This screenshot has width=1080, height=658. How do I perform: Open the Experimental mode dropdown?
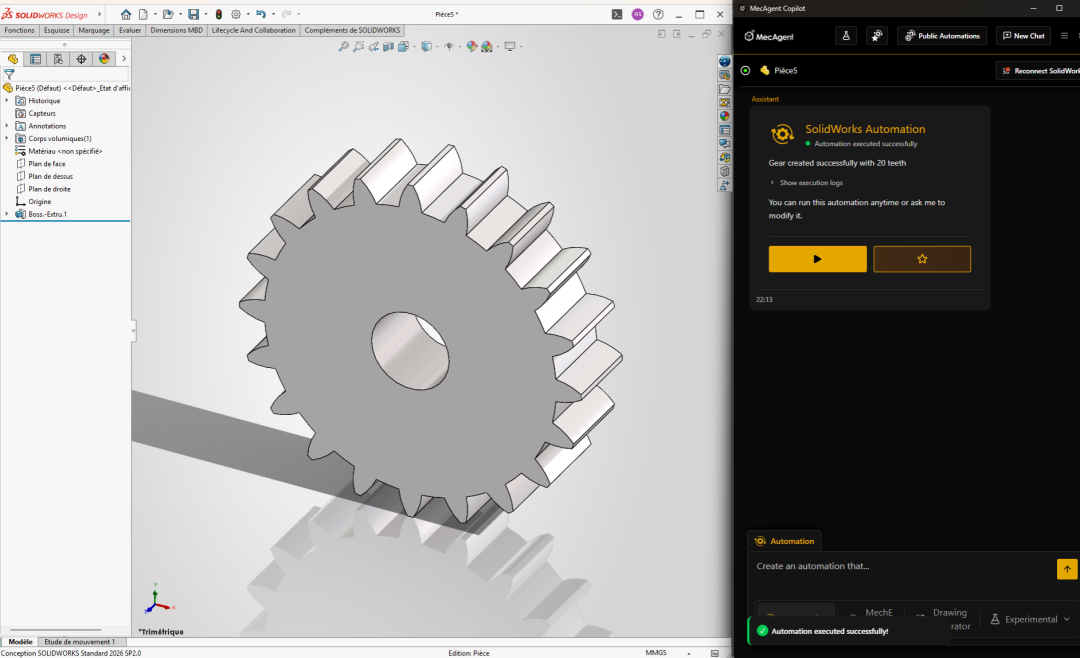click(x=1030, y=619)
